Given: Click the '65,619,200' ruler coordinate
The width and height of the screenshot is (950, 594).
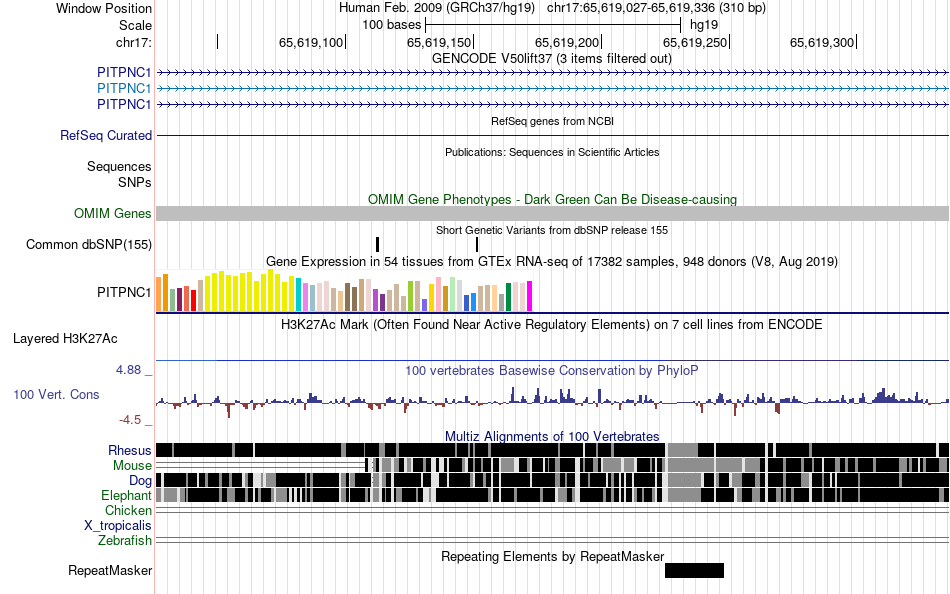Looking at the screenshot, I should (x=566, y=42).
